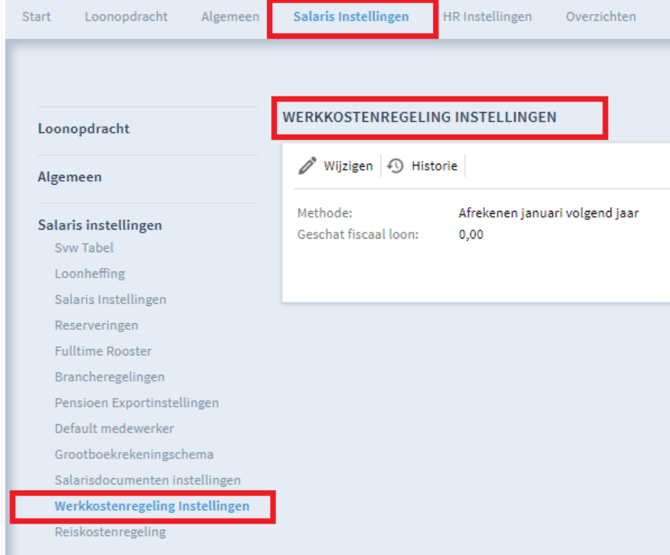Collapse Salaris instellingen sidebar section
The image size is (670, 555).
point(100,225)
